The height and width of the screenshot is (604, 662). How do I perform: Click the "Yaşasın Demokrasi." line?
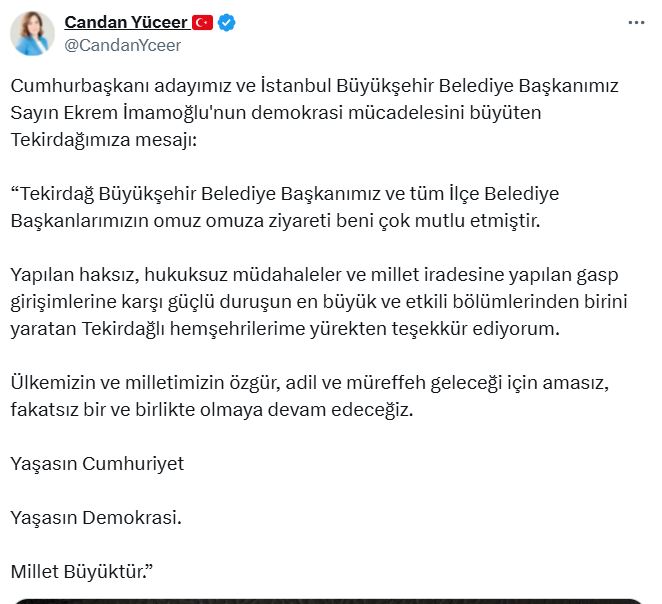tap(96, 518)
